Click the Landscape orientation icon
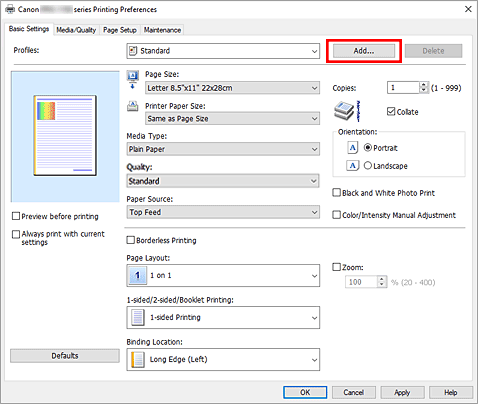This screenshot has height=404, width=478. (x=353, y=165)
